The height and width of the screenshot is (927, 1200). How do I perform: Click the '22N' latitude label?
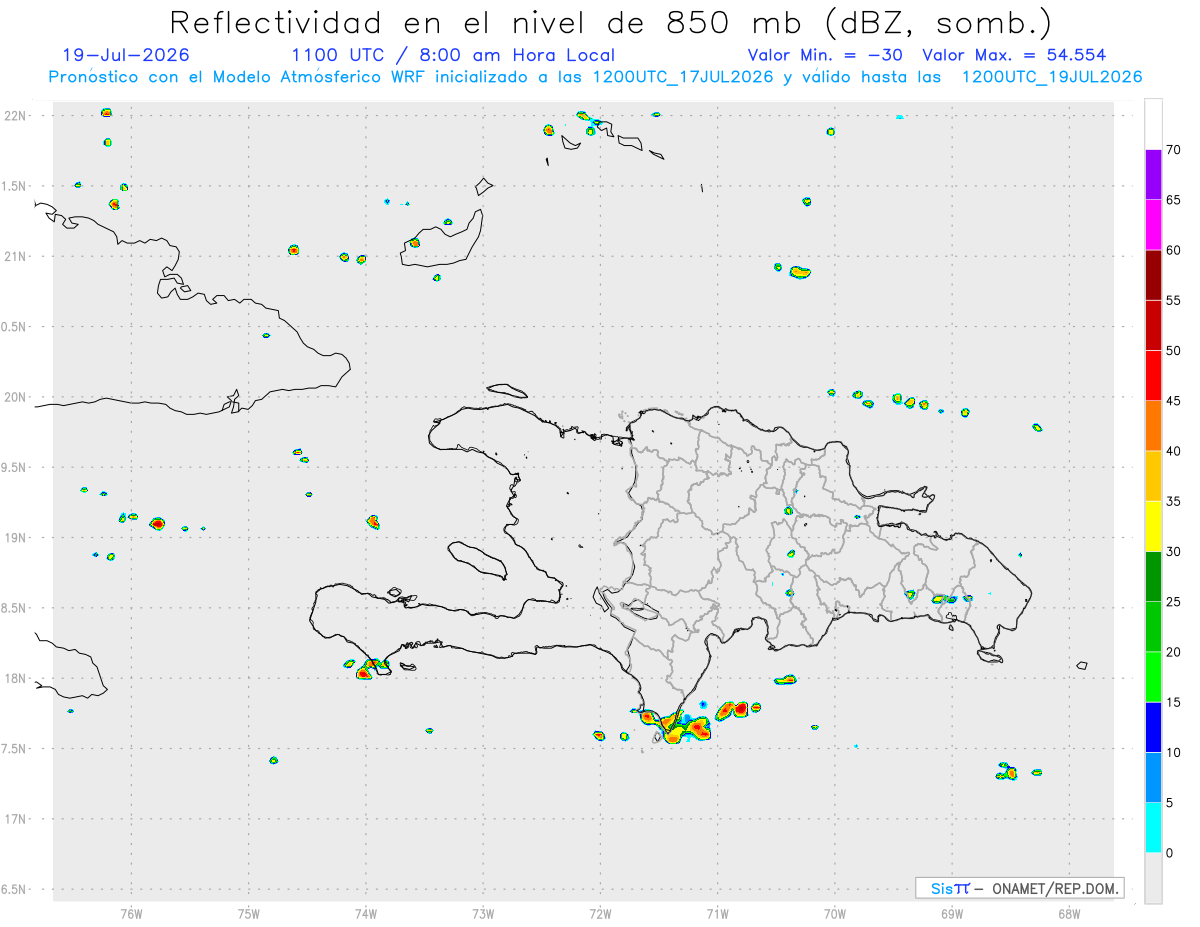coord(17,116)
